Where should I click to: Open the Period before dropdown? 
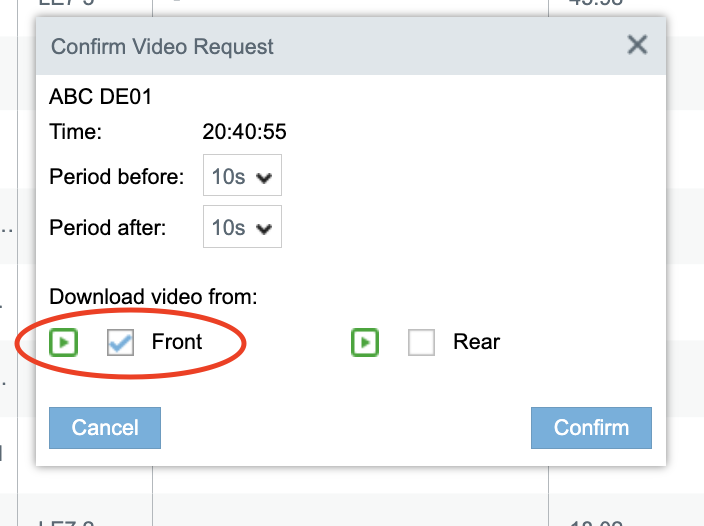pyautogui.click(x=242, y=175)
